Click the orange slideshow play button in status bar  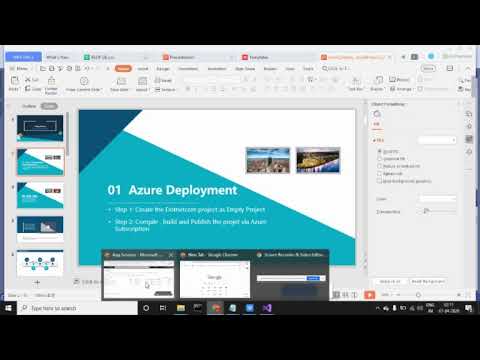[369, 295]
